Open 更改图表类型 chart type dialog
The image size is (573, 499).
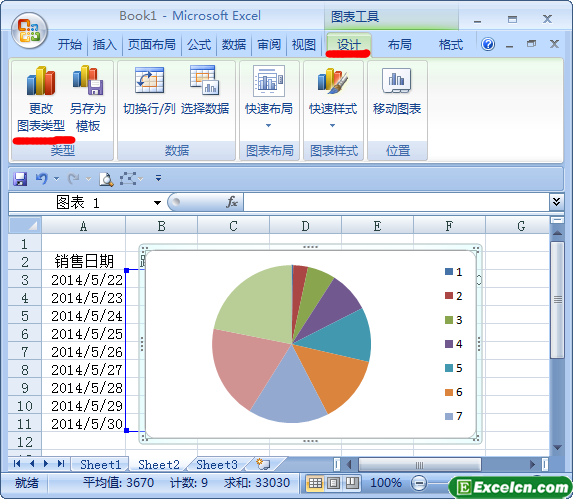pyautogui.click(x=41, y=99)
